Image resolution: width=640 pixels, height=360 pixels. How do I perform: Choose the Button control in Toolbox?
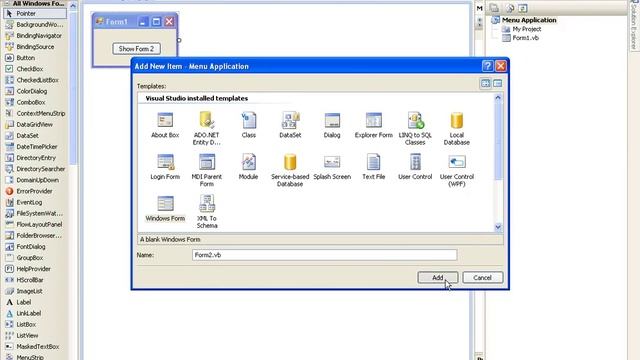pyautogui.click(x=35, y=58)
